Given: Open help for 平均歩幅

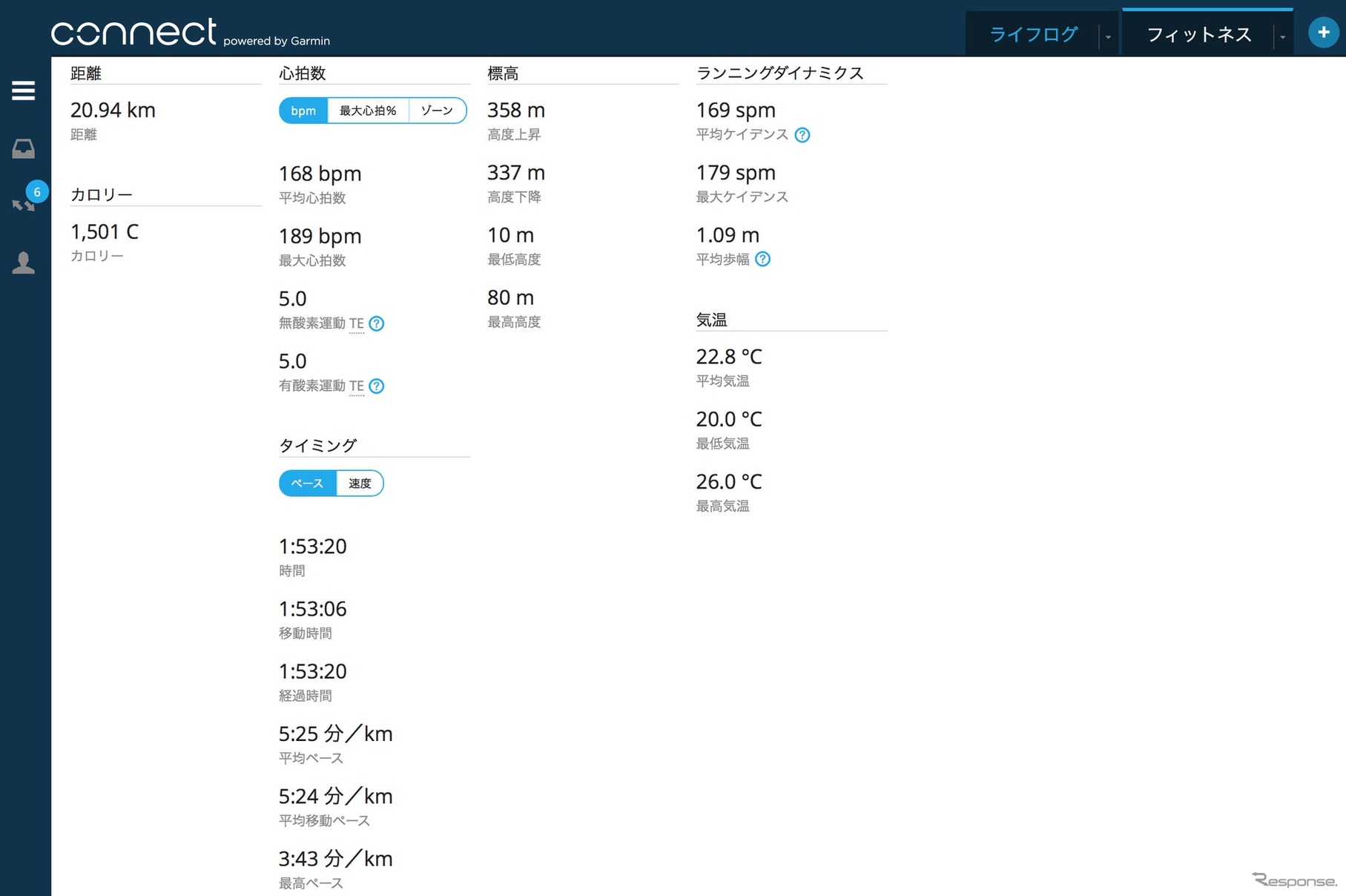Looking at the screenshot, I should tap(762, 259).
